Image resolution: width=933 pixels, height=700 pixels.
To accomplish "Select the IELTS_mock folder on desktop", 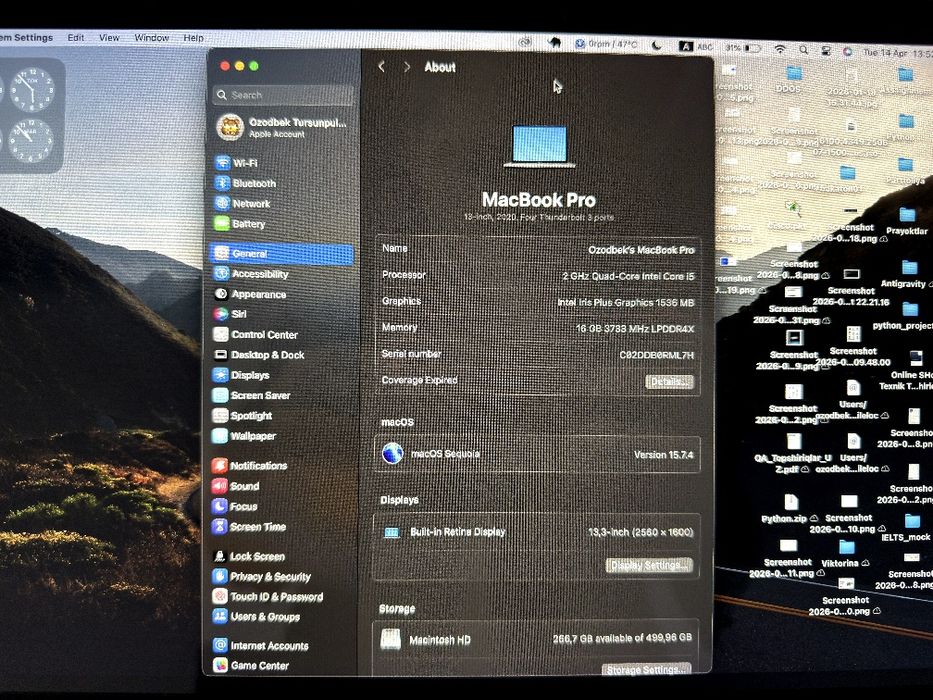I will tap(908, 528).
